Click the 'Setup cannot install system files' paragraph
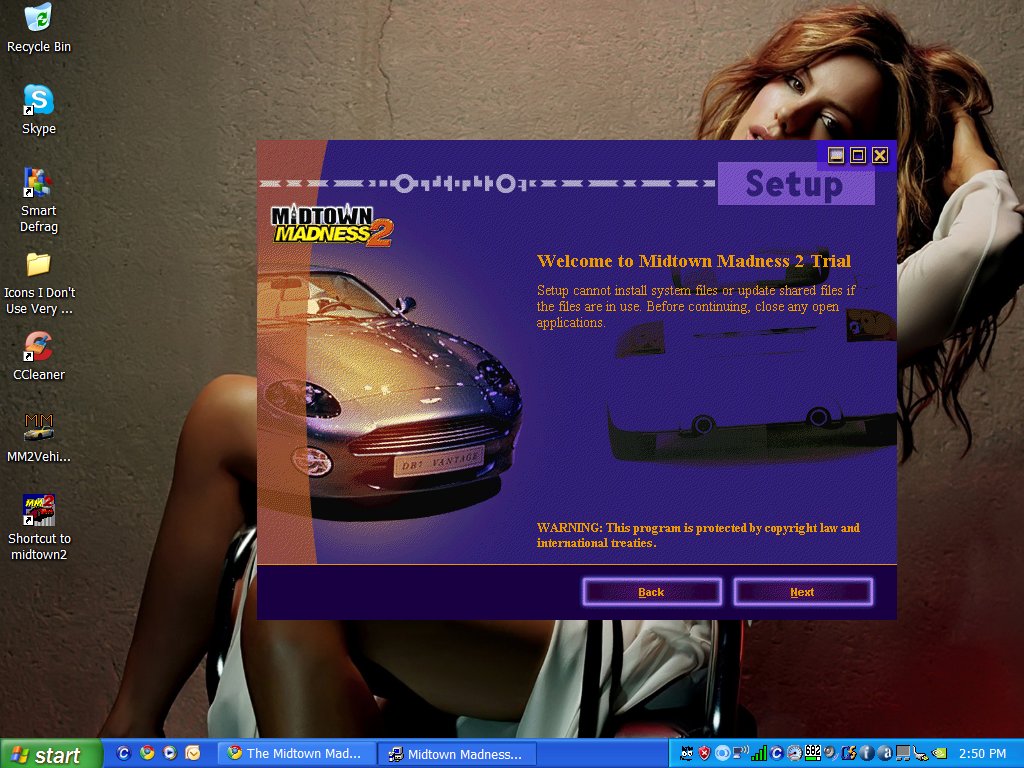Image resolution: width=1024 pixels, height=768 pixels. [696, 306]
